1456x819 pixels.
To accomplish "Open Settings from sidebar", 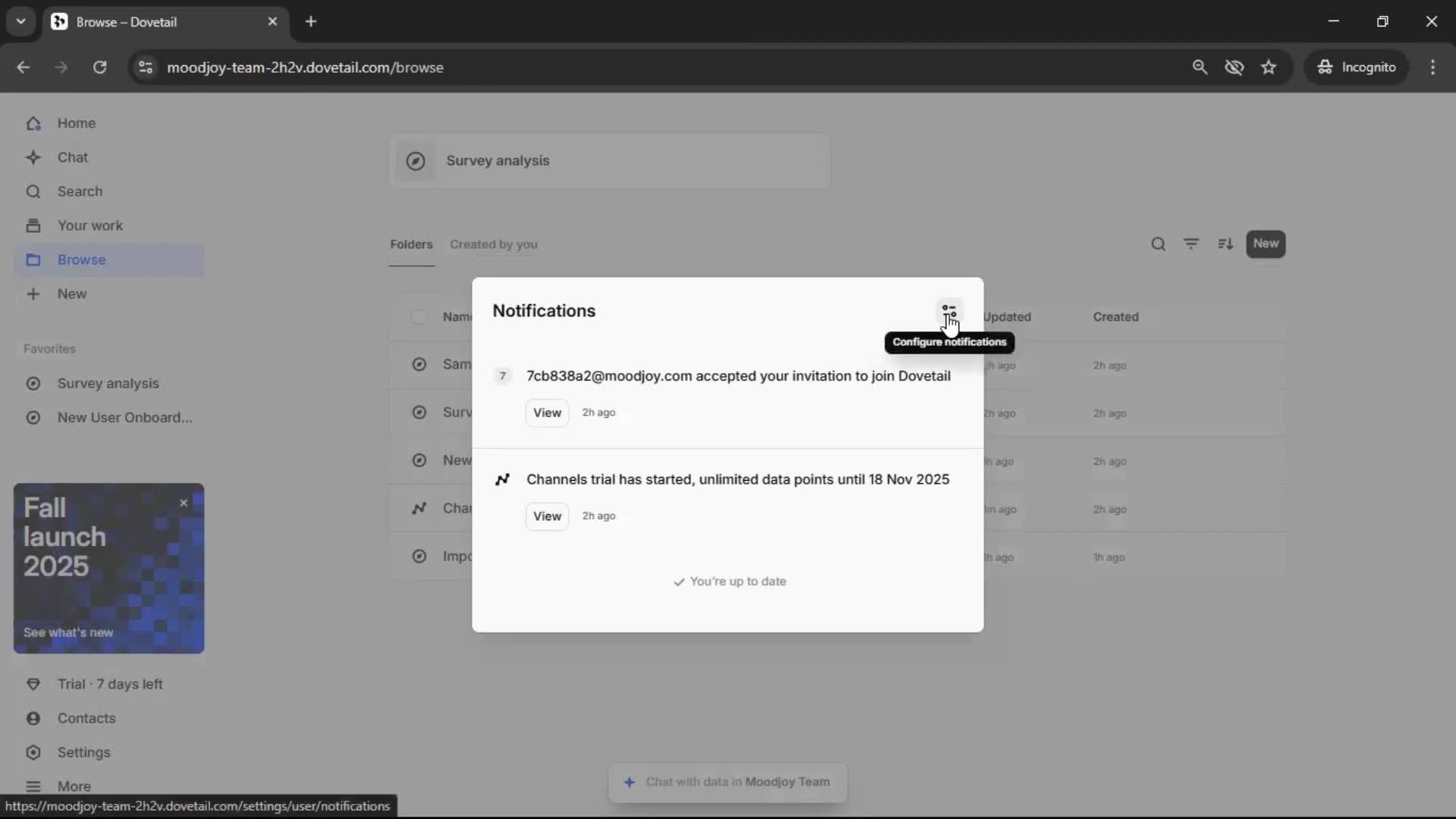I will (x=83, y=752).
